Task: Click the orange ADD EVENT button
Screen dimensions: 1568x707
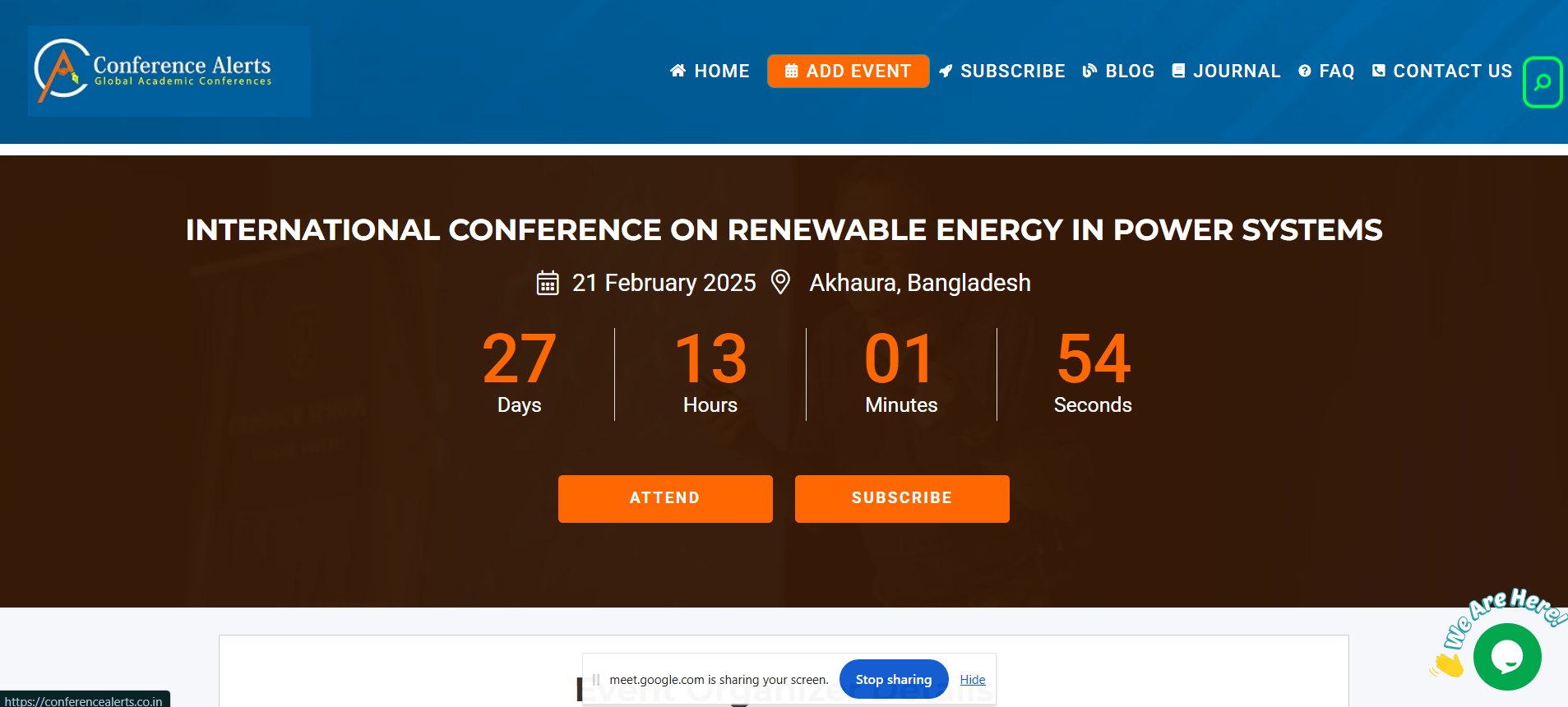Action: pos(849,71)
